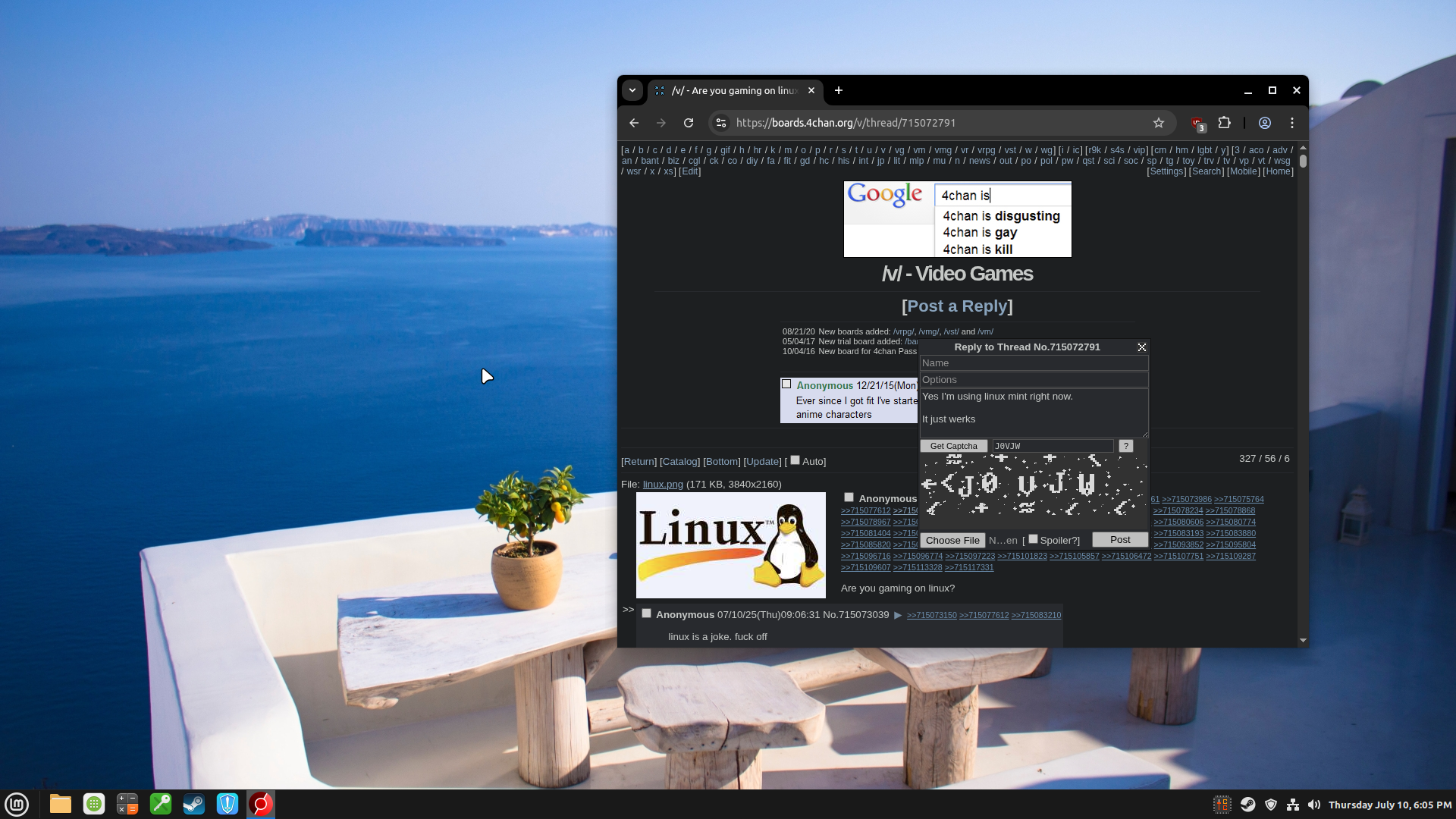The image size is (1456, 819).
Task: Tick the checkbox in the 12/21/15 Anonymous banner post
Action: click(x=786, y=384)
